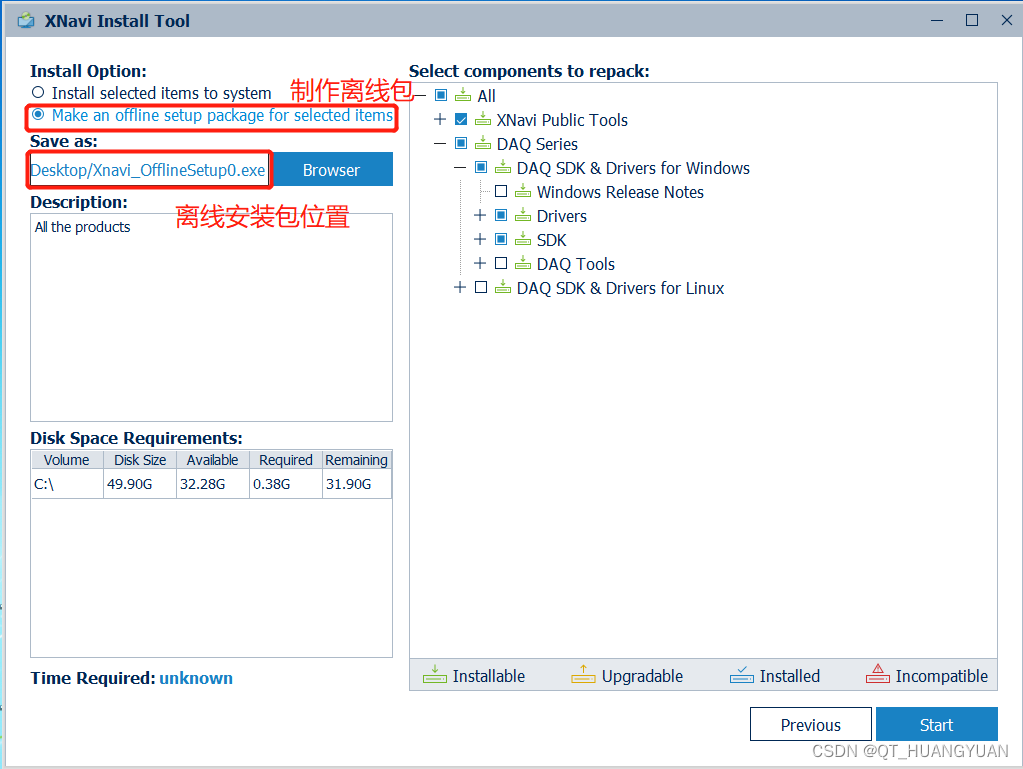Minimize the XNavi Install Tool window
This screenshot has height=769, width=1023.
click(937, 20)
